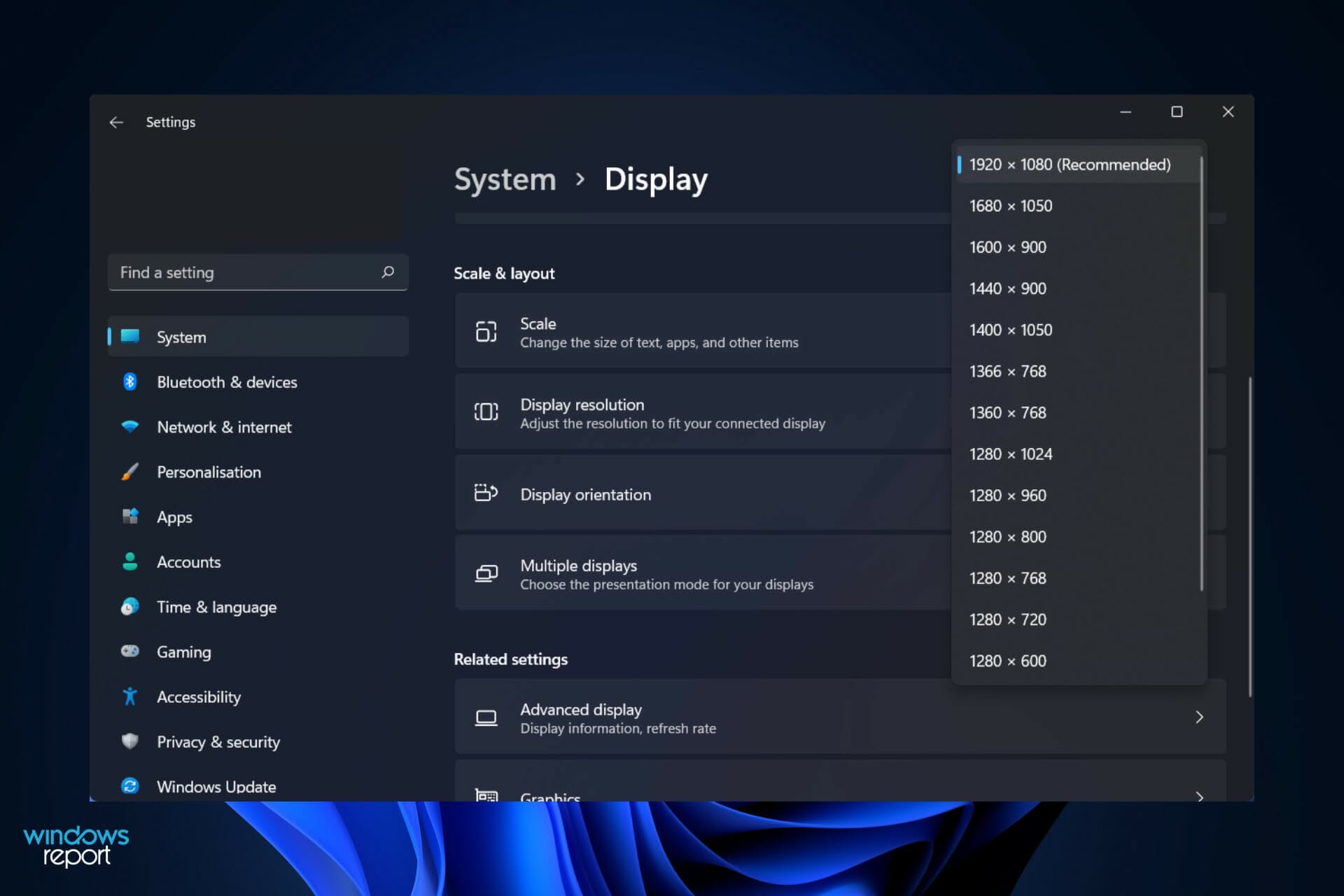Click the Personalisation paintbrush icon
Image resolution: width=1344 pixels, height=896 pixels.
(x=130, y=472)
